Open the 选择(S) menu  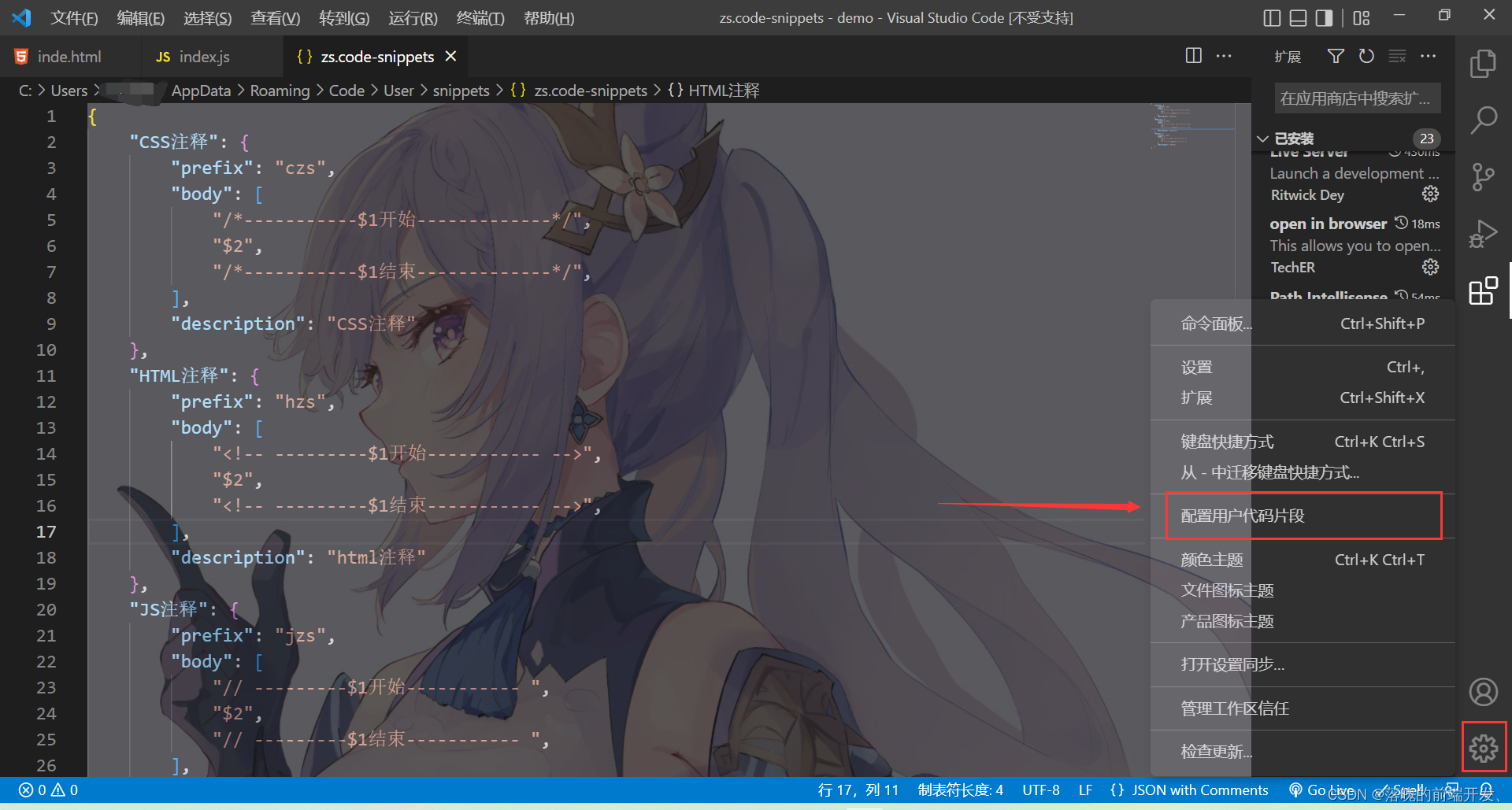click(x=208, y=18)
